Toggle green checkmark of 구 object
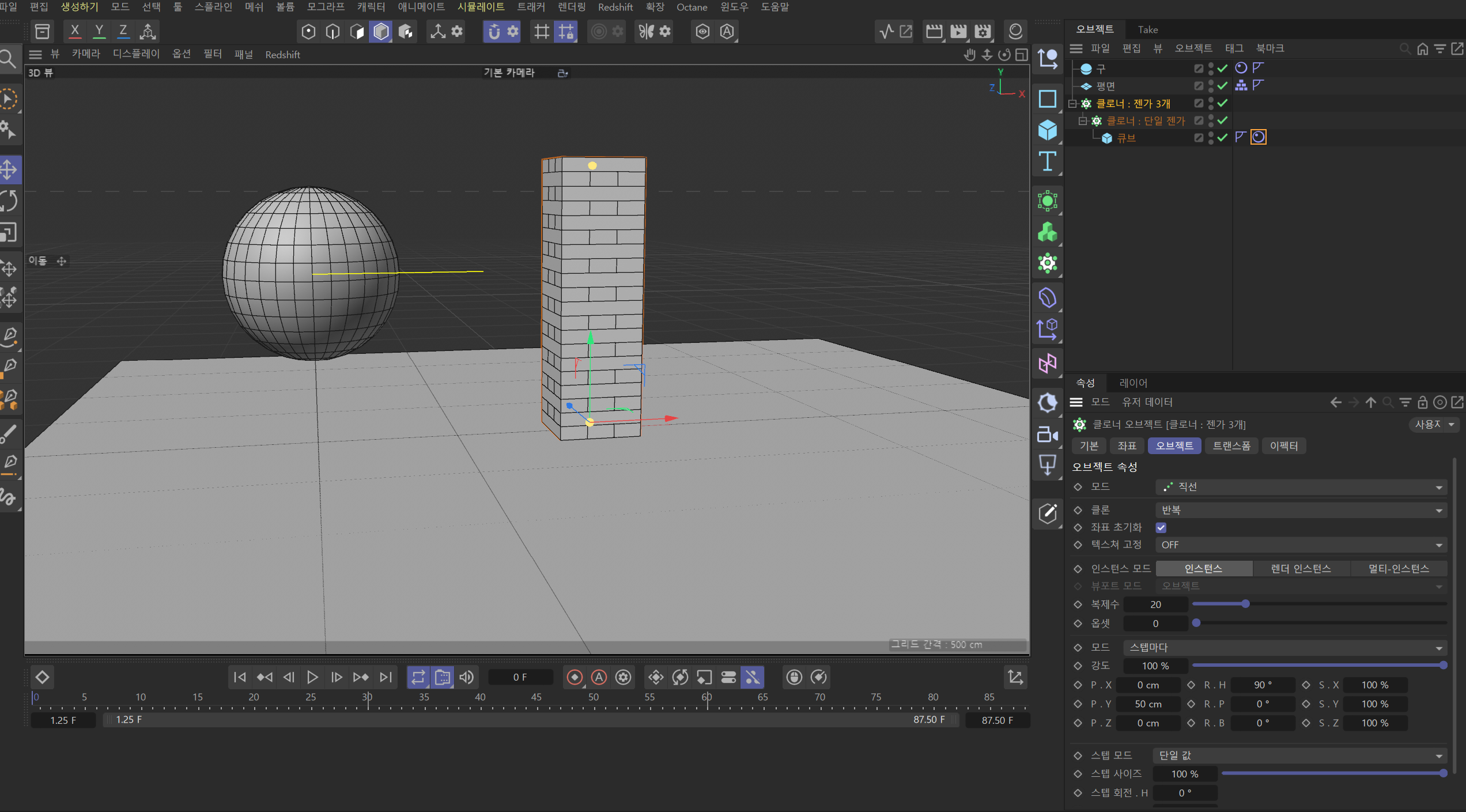Viewport: 1466px width, 812px height. (1222, 68)
